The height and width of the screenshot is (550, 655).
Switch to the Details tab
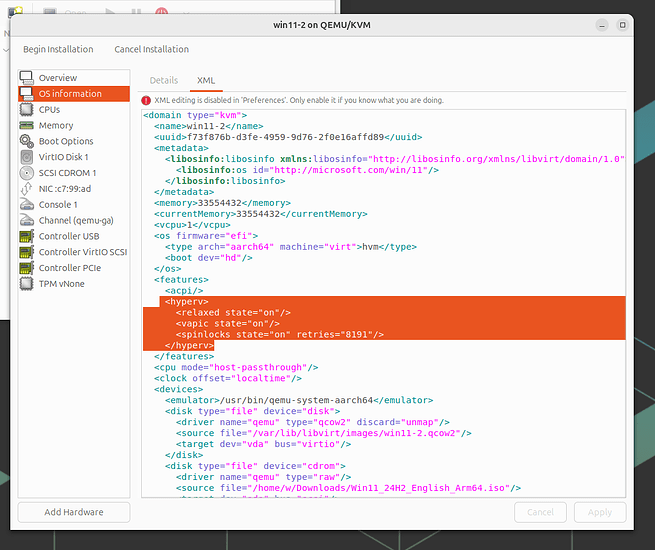[164, 80]
